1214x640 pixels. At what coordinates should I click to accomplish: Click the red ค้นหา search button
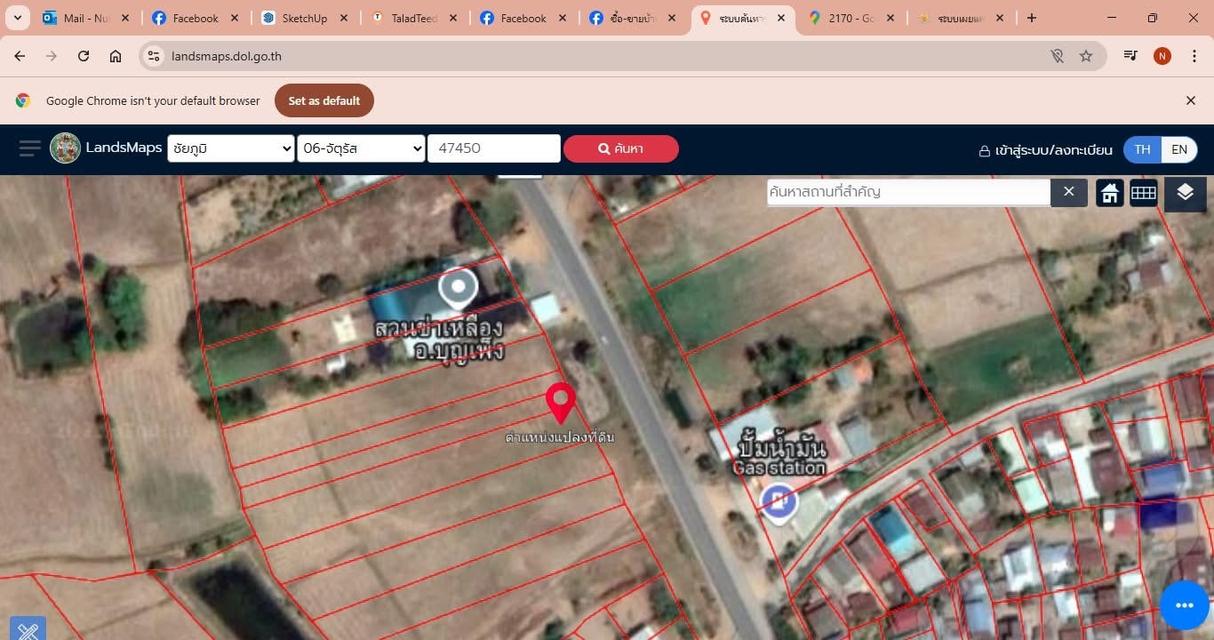(x=621, y=148)
